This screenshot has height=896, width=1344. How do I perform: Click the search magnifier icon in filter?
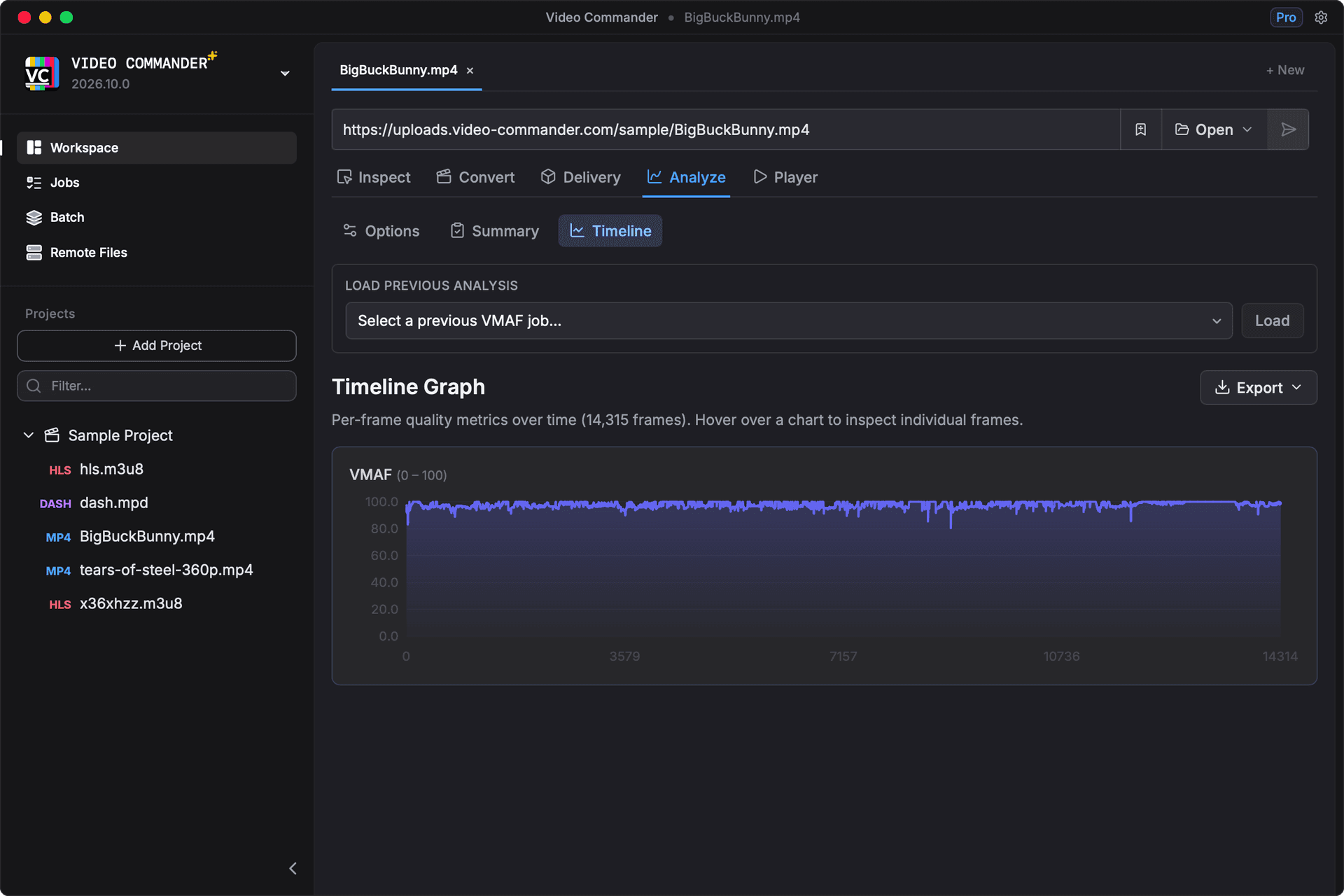click(x=34, y=386)
